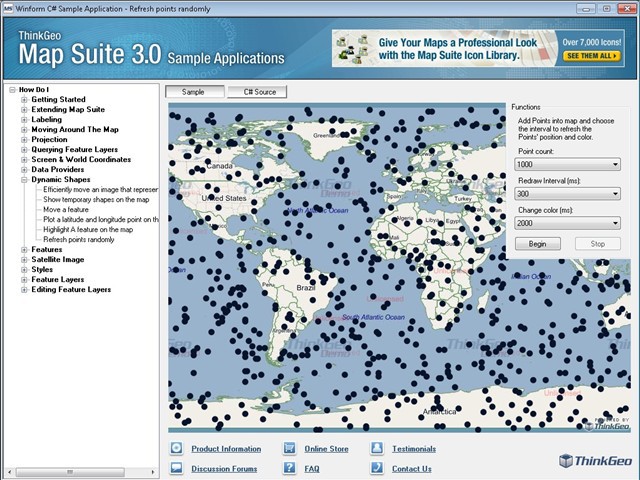This screenshot has width=640, height=480.
Task: Select 'Move a feature' tree item
Action: tap(66, 209)
